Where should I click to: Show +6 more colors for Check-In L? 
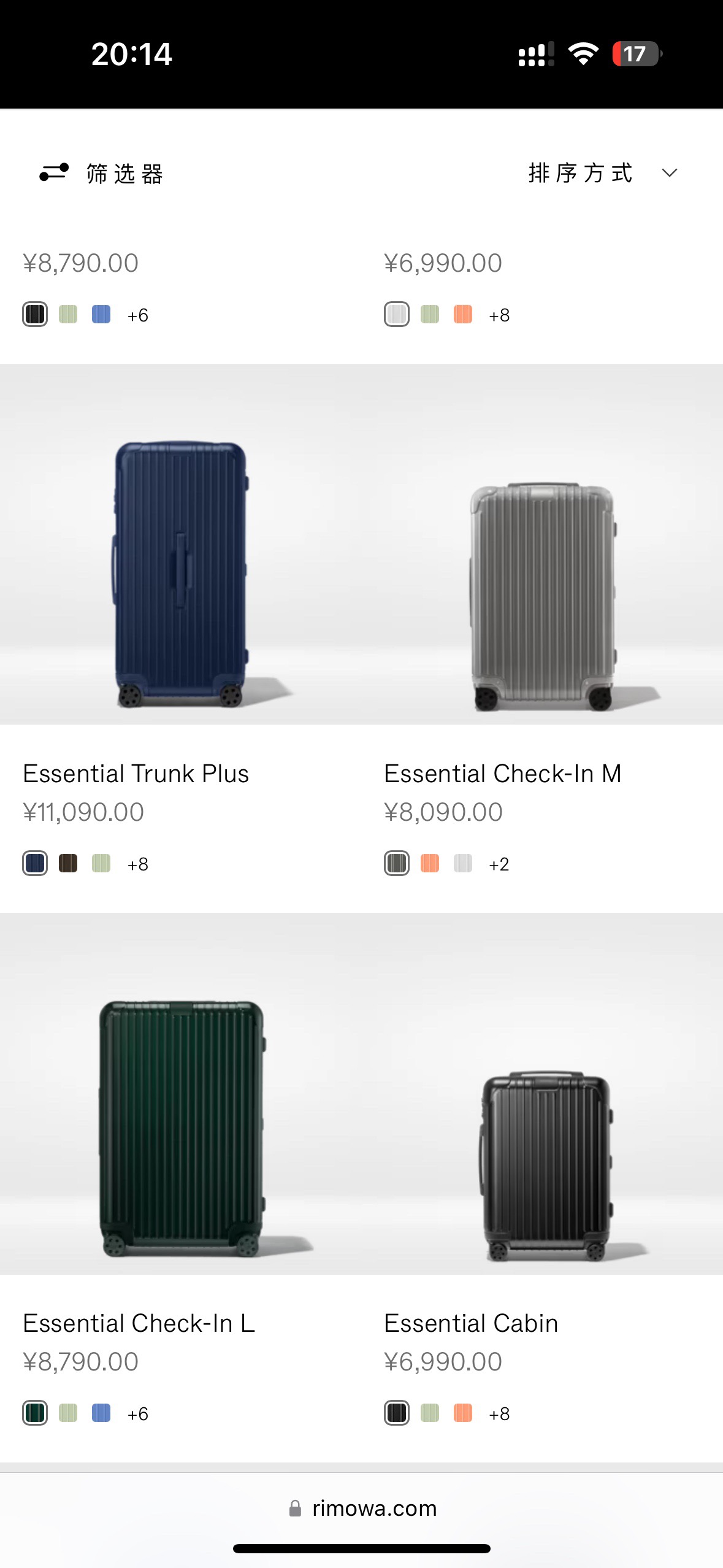point(138,1413)
